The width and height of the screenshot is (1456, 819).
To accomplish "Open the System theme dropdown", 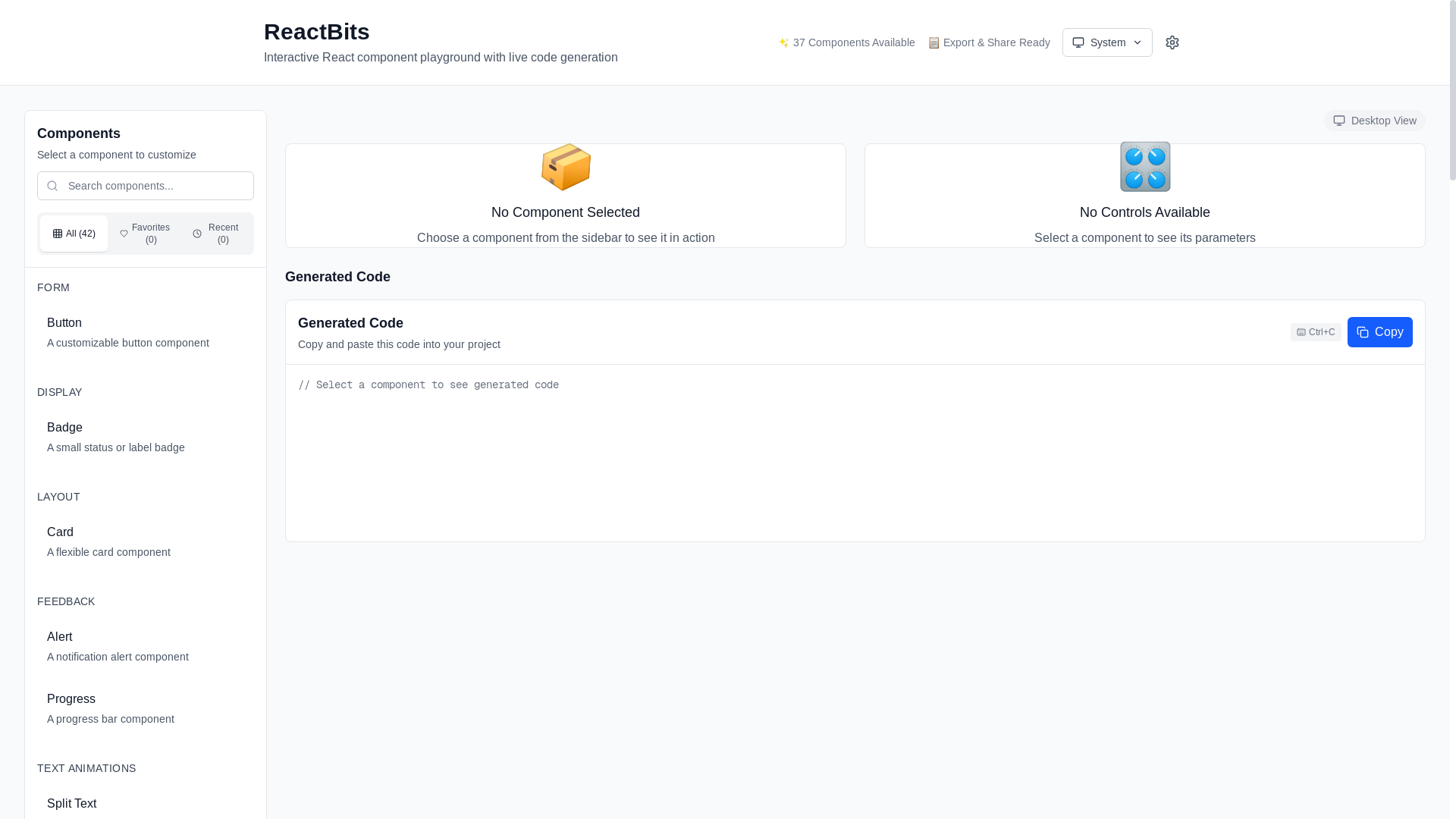I will pos(1107,42).
